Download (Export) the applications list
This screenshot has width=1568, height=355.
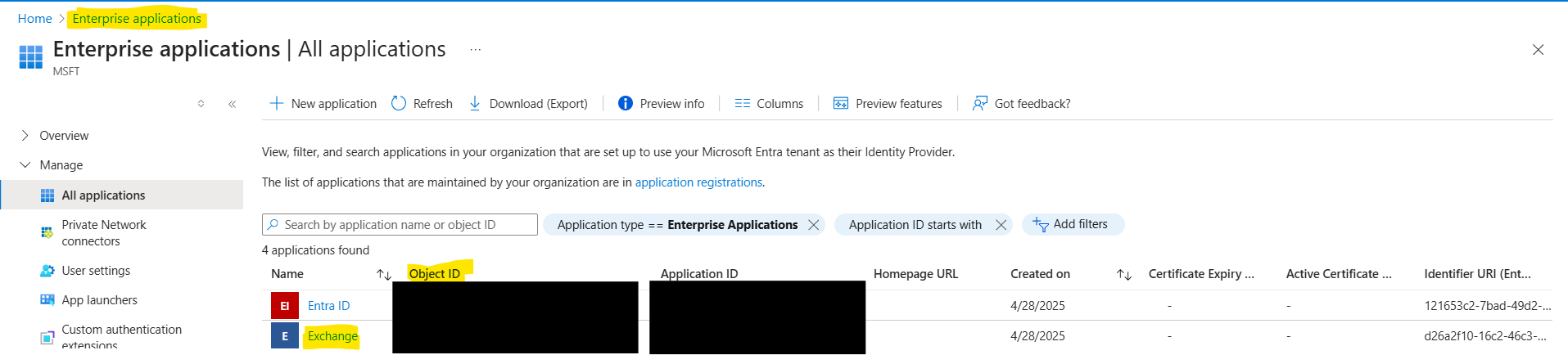pos(528,104)
